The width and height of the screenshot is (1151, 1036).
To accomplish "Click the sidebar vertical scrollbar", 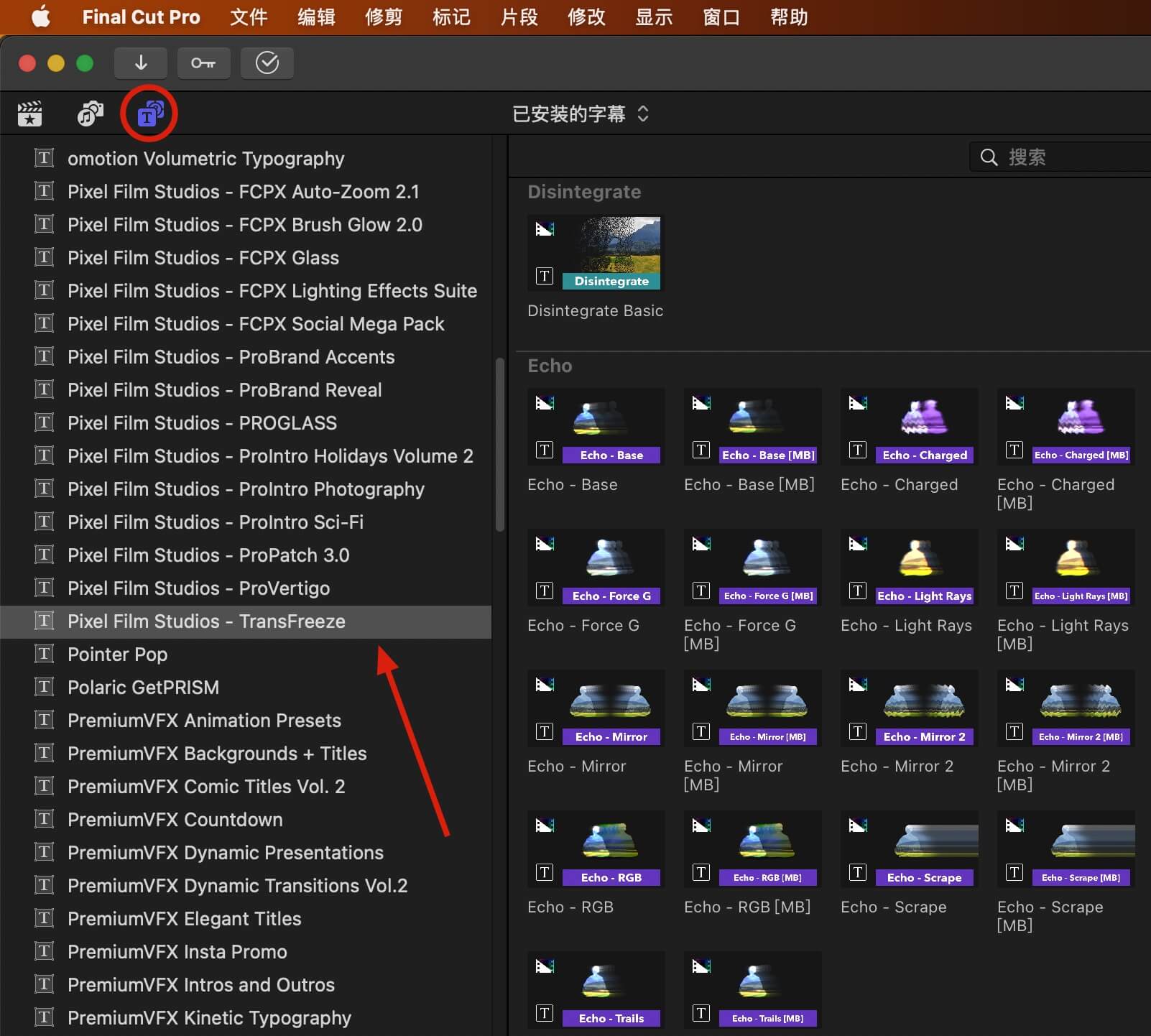I will [499, 445].
